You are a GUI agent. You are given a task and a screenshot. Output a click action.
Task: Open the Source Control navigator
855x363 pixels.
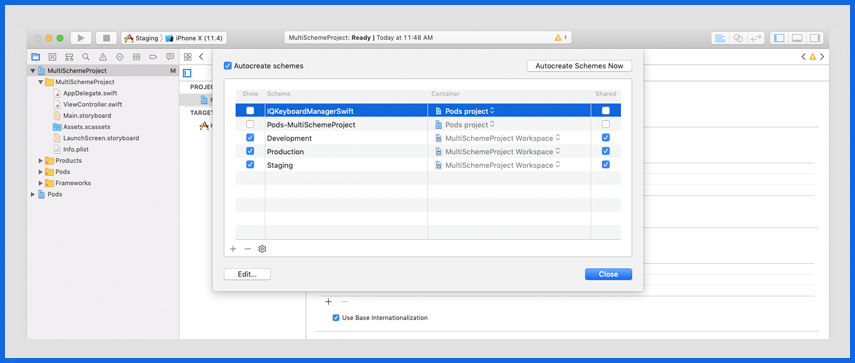52,57
